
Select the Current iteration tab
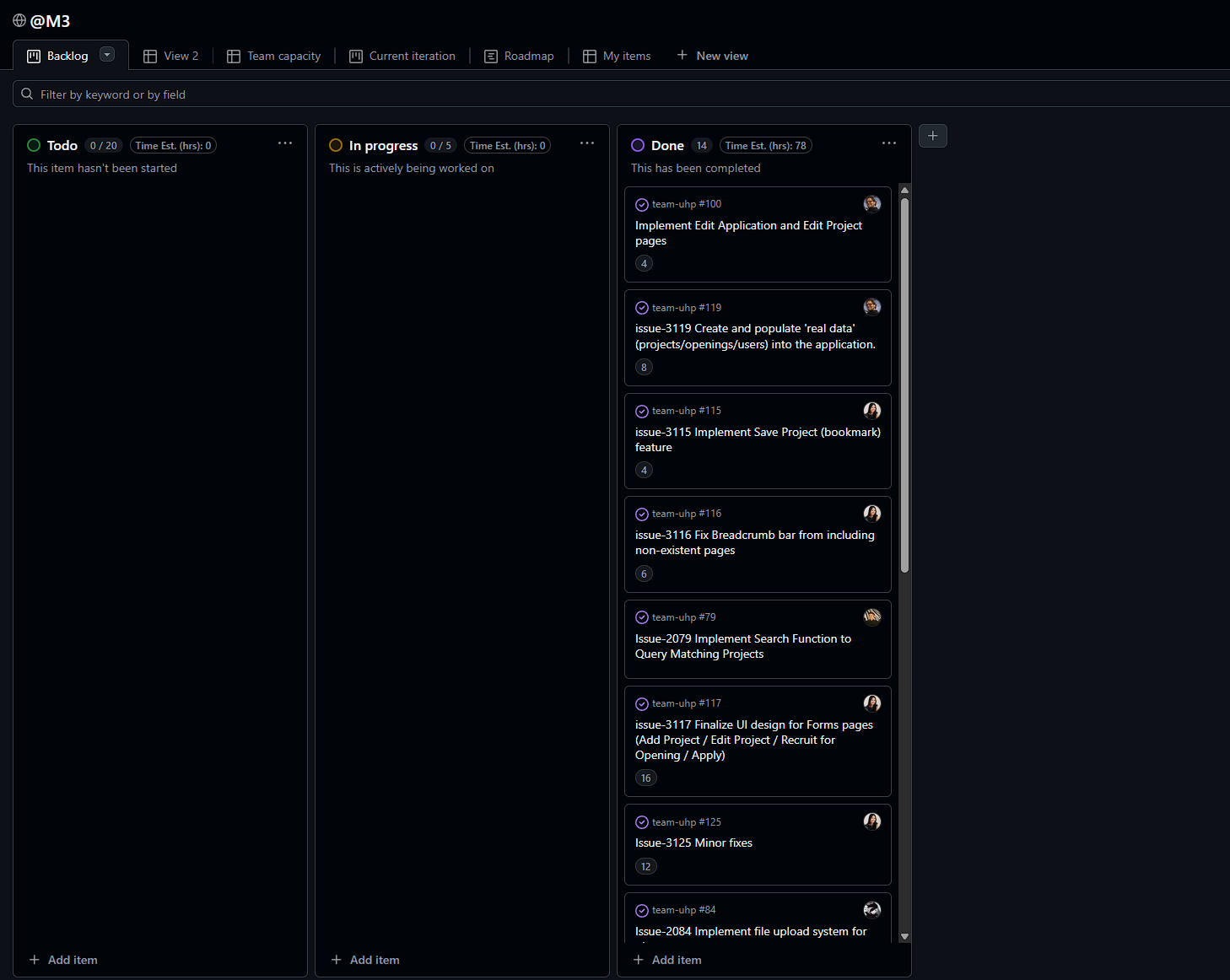[402, 56]
